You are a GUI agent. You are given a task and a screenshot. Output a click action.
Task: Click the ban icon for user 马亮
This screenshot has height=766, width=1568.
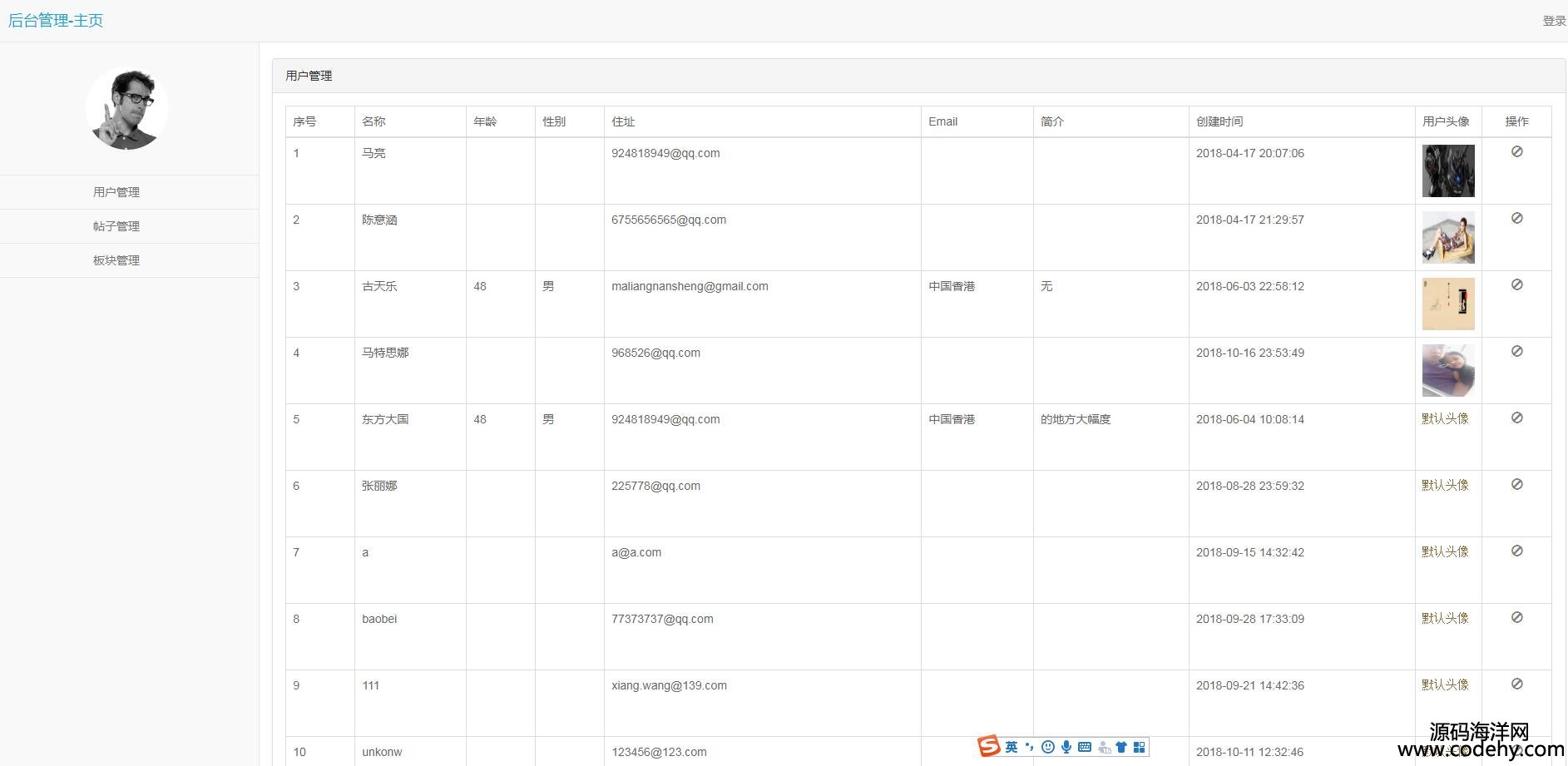pos(1516,152)
